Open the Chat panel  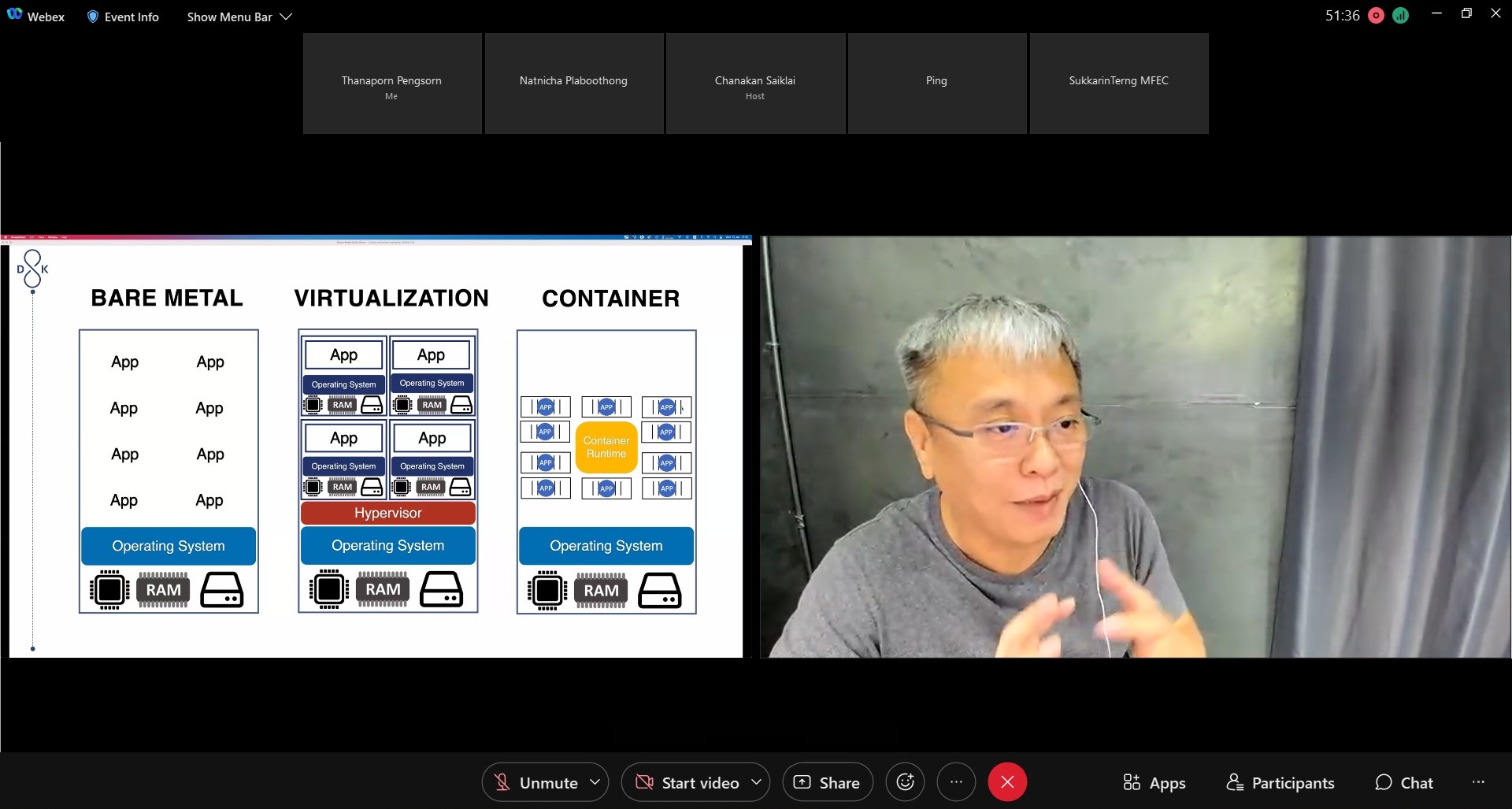1404,782
